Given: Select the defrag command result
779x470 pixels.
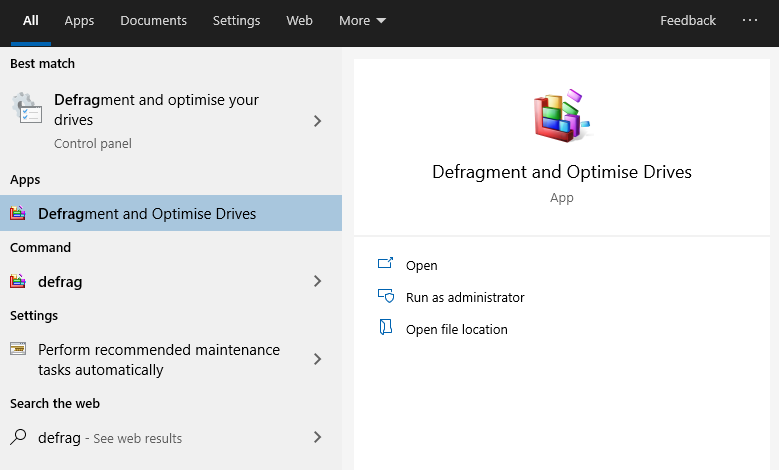Looking at the screenshot, I should coord(171,281).
